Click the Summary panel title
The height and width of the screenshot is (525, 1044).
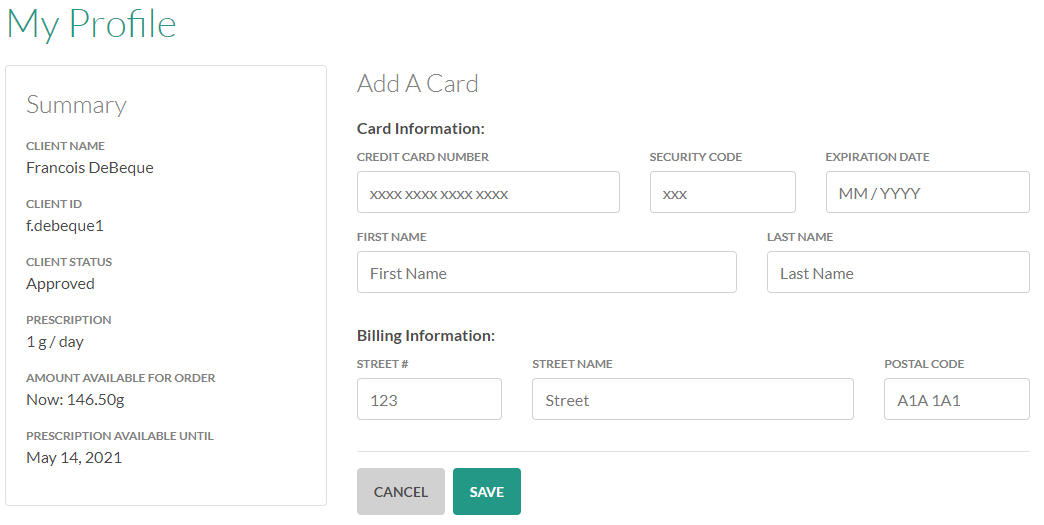(76, 105)
